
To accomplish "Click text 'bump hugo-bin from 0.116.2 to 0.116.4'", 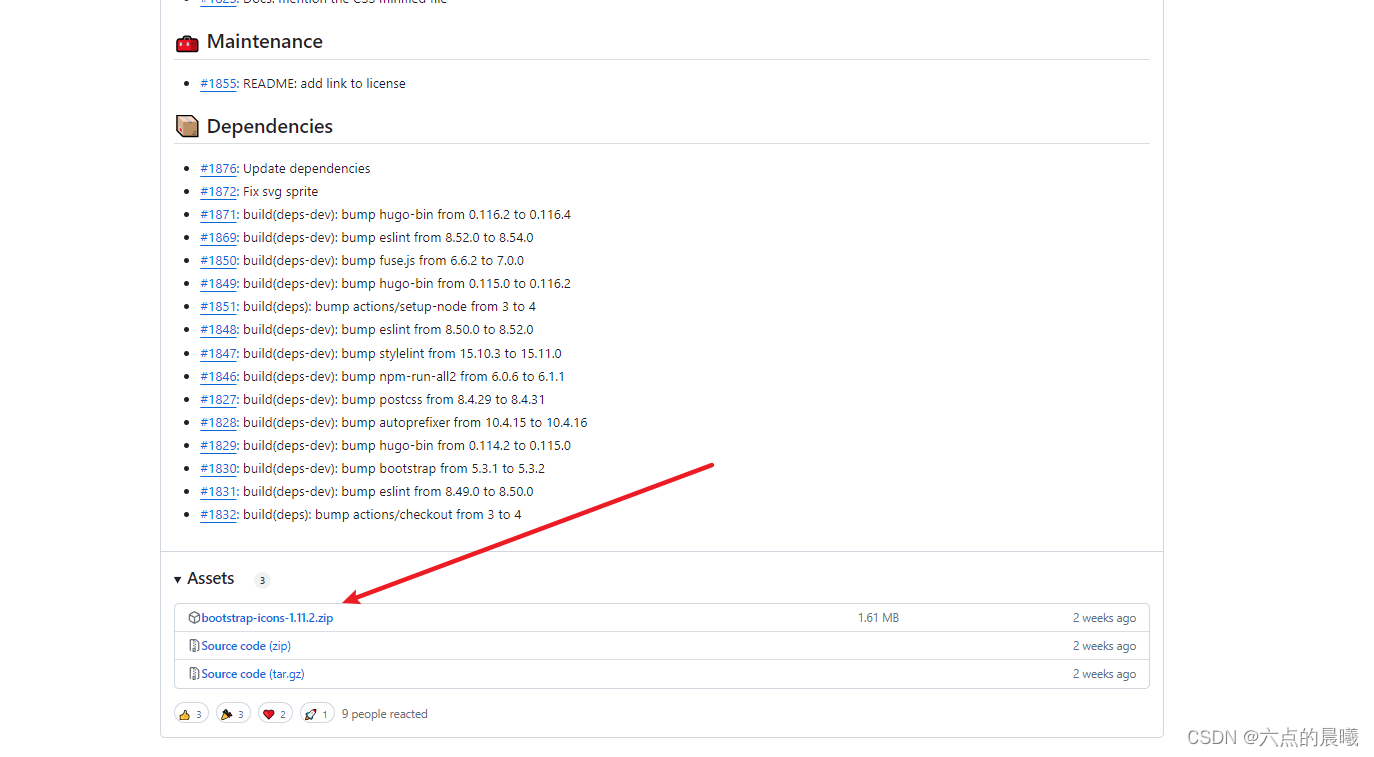I will coord(456,215).
